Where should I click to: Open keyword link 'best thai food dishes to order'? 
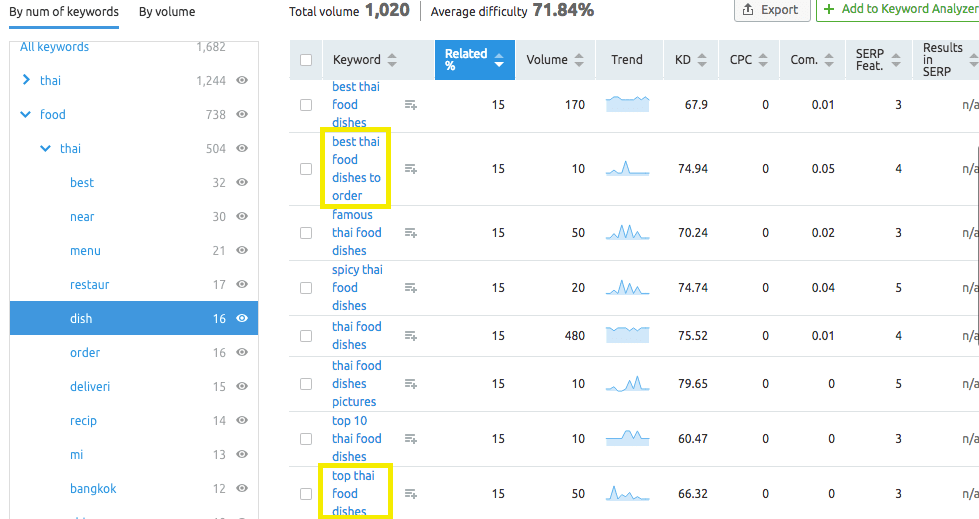pos(356,169)
